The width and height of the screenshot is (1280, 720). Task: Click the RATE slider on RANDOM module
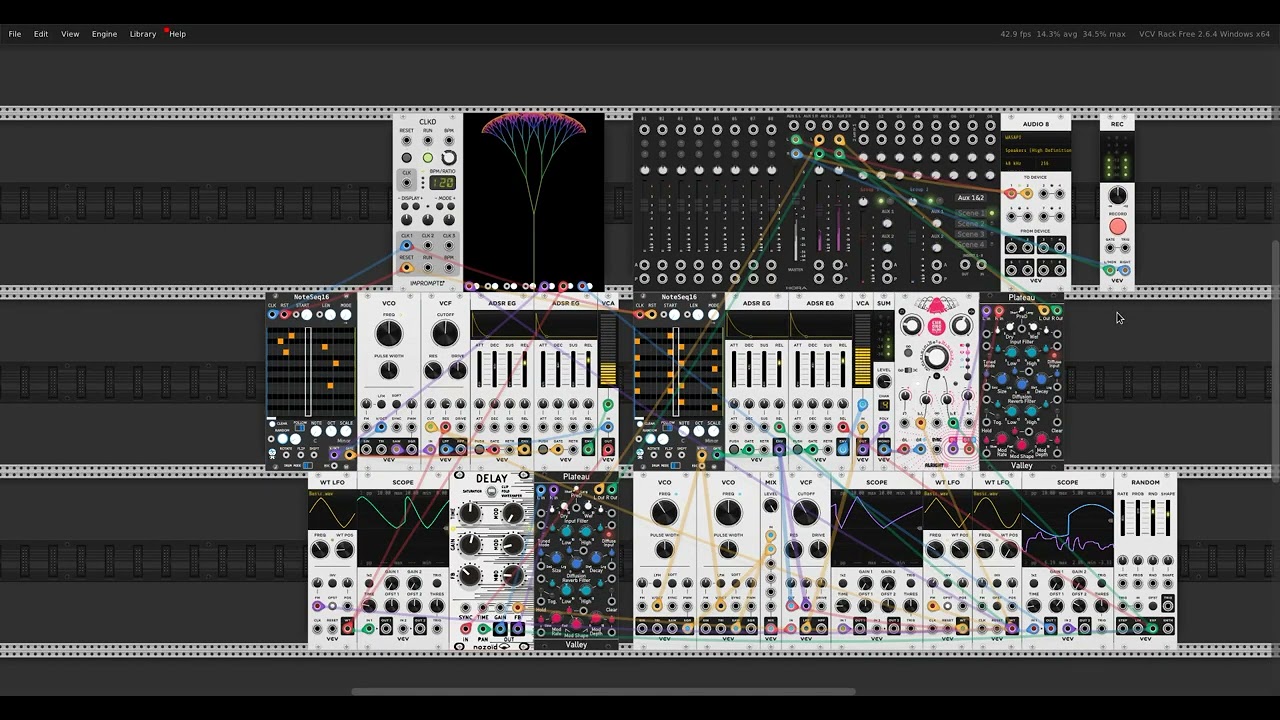click(x=1124, y=518)
